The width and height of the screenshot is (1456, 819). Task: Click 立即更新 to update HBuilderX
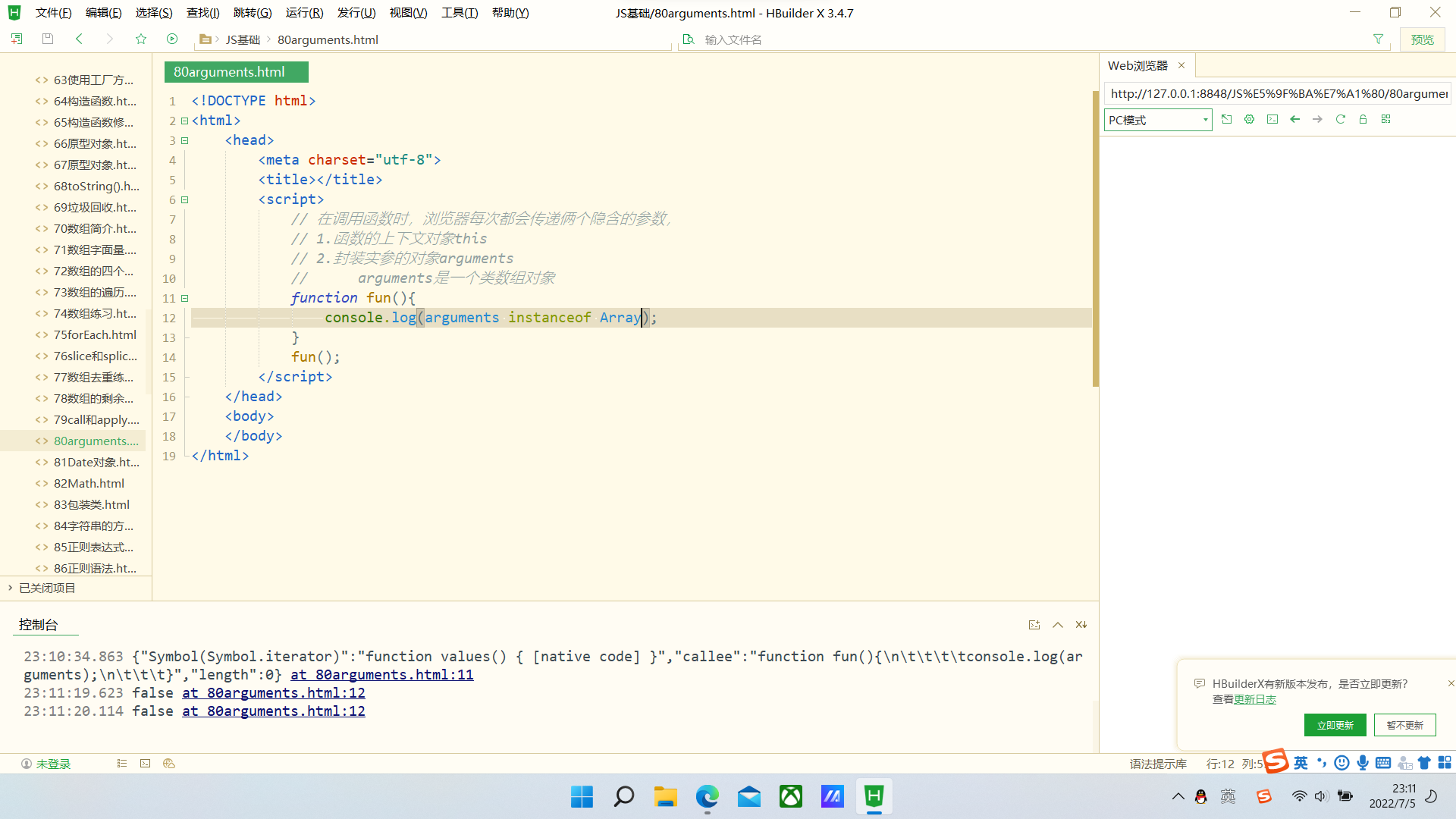pos(1335,725)
